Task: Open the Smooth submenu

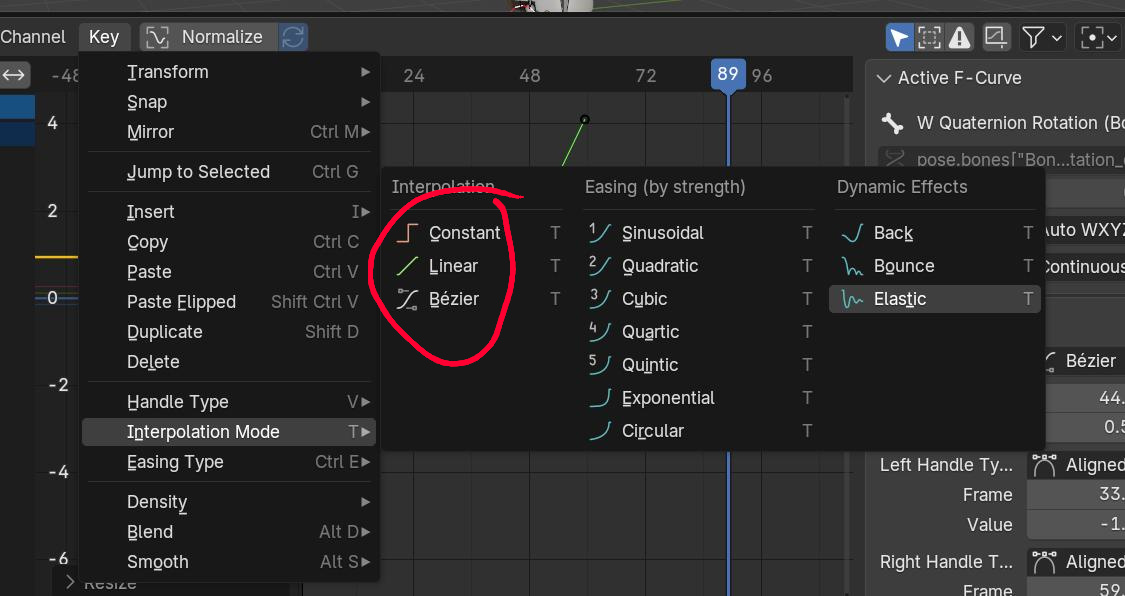Action: click(x=229, y=562)
